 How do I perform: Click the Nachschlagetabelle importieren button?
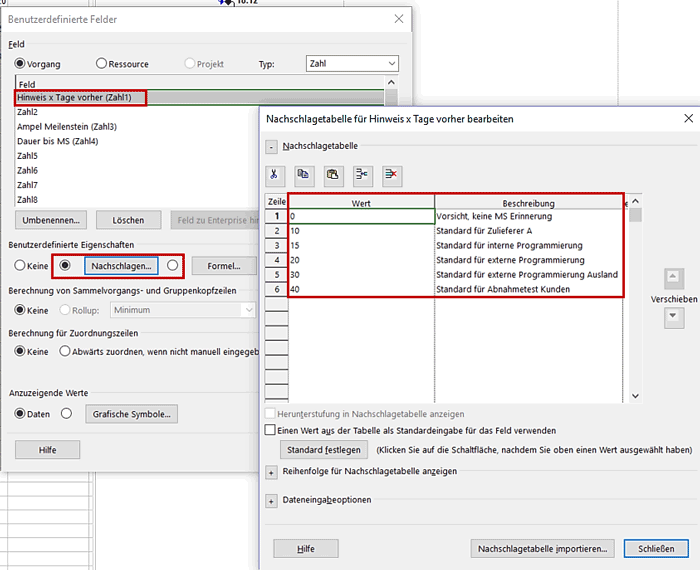coord(542,548)
